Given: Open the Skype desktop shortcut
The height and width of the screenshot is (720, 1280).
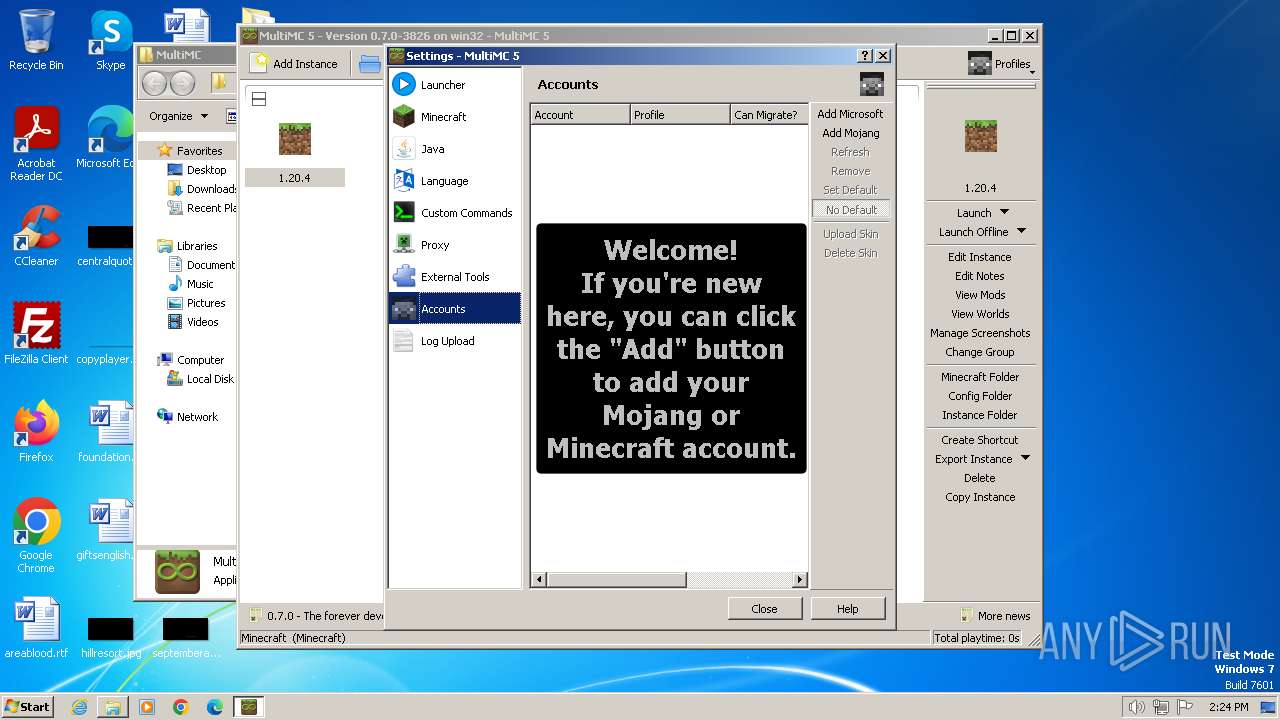Looking at the screenshot, I should pos(110,40).
